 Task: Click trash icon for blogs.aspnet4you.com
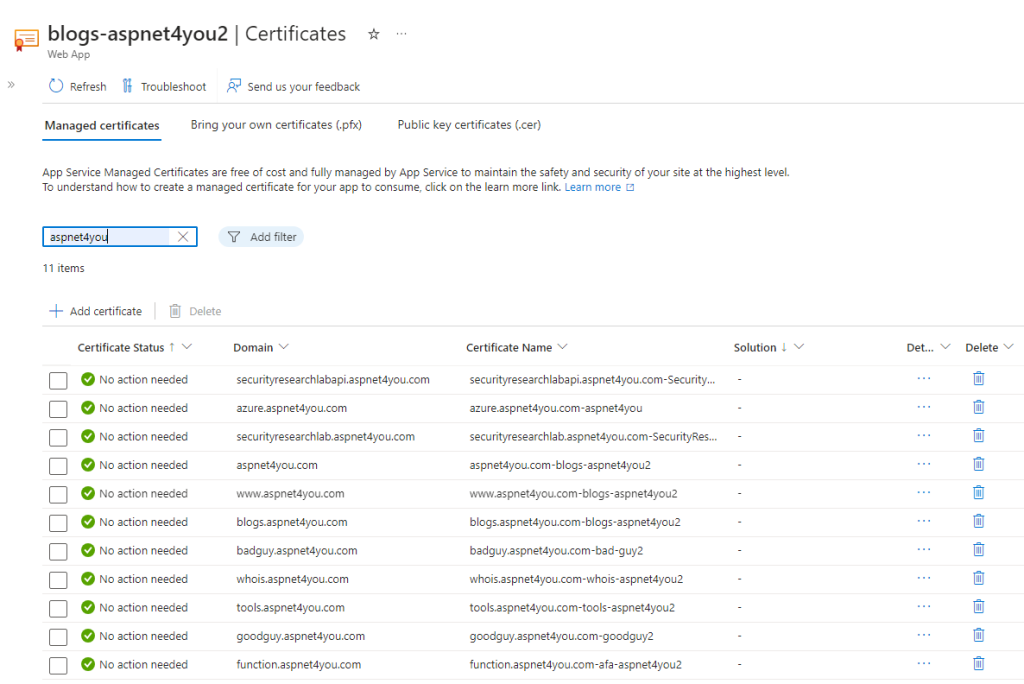click(978, 521)
